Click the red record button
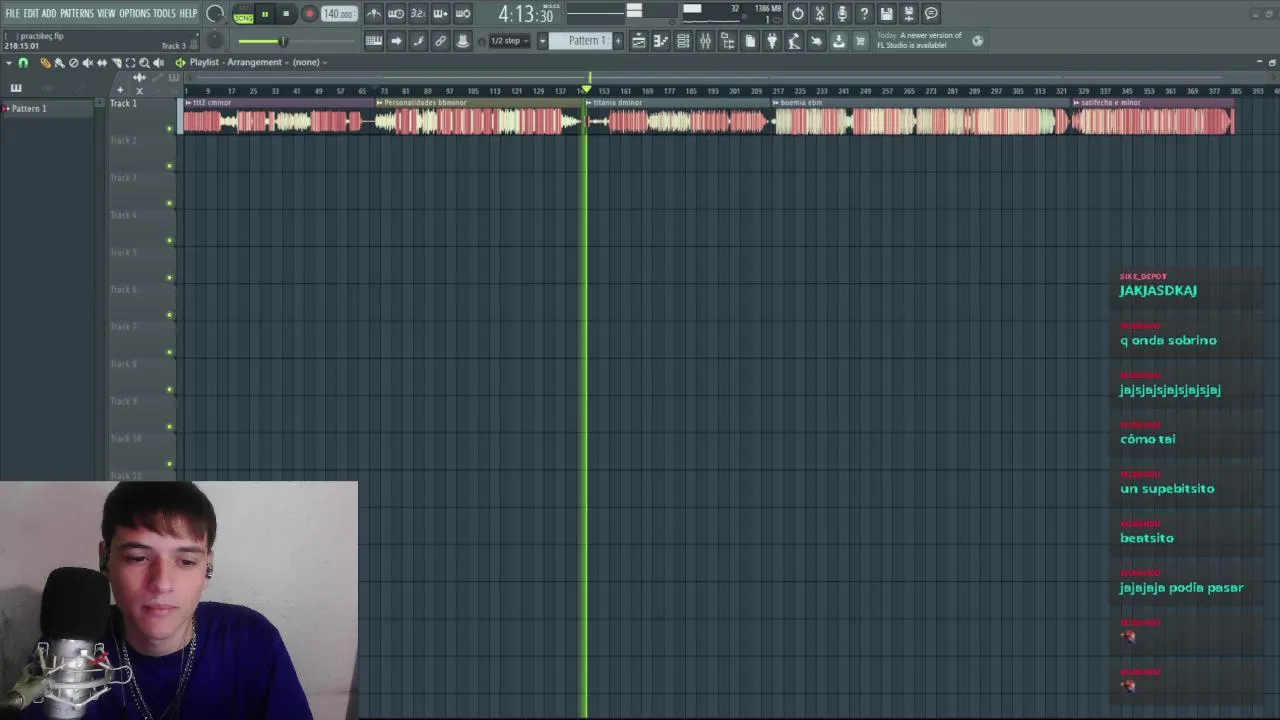 309,14
